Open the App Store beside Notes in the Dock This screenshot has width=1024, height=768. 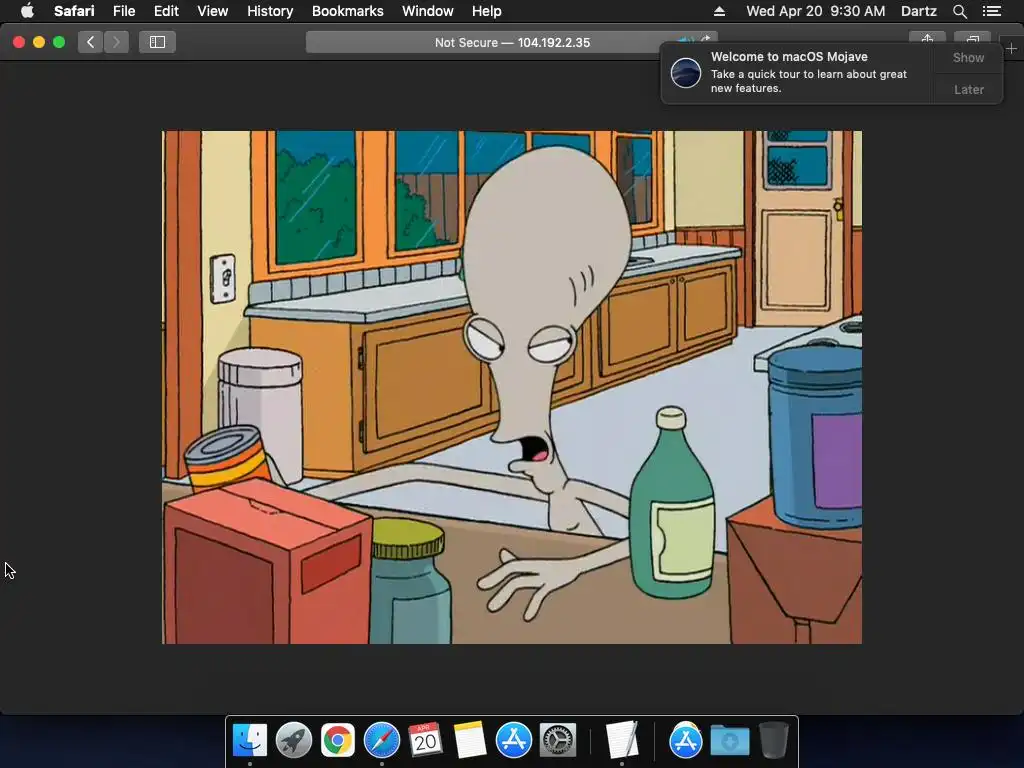point(513,740)
